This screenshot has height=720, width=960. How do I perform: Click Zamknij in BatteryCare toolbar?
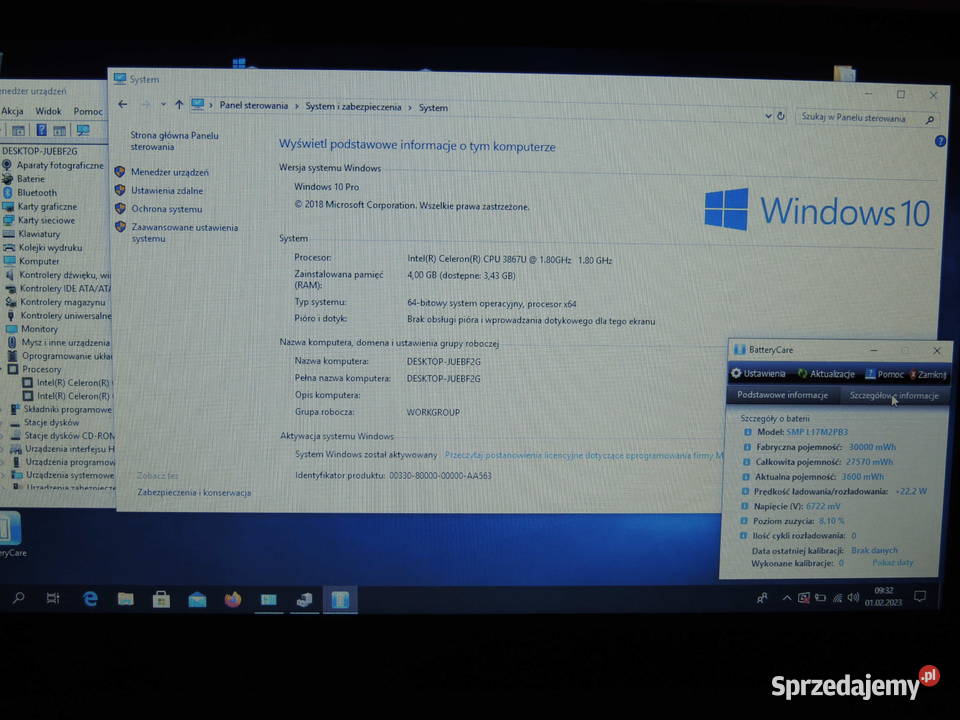click(x=928, y=375)
